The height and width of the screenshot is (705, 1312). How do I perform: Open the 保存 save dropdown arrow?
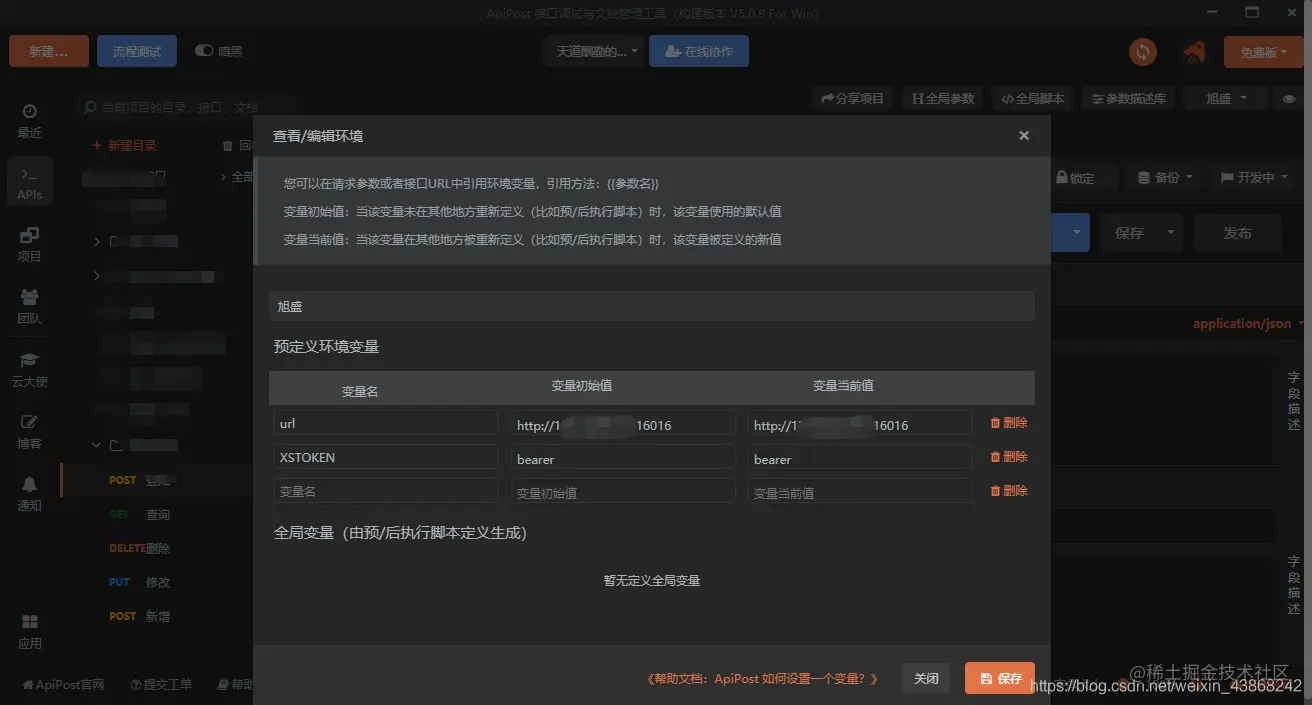[1170, 232]
